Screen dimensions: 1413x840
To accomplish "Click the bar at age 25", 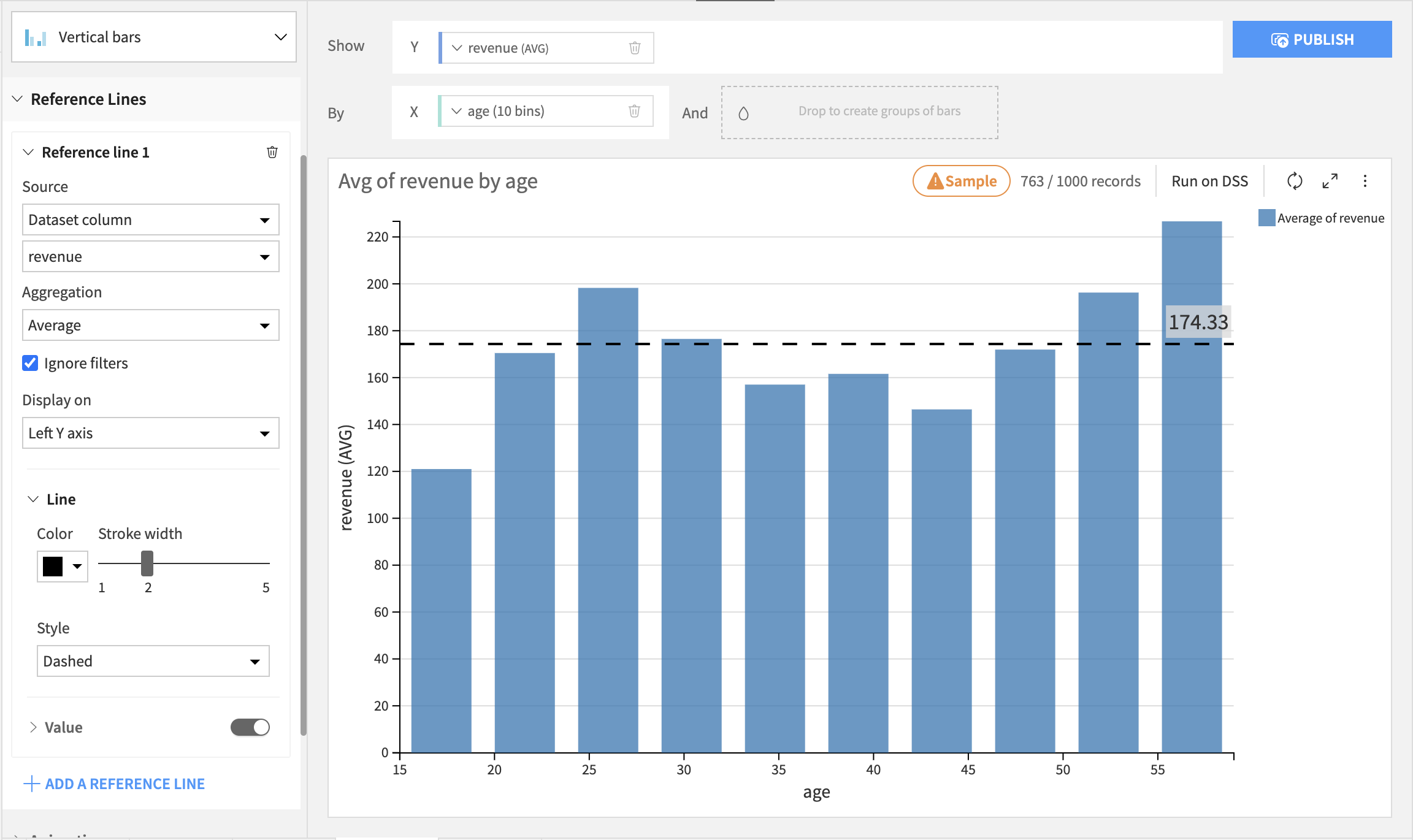I will tap(608, 520).
